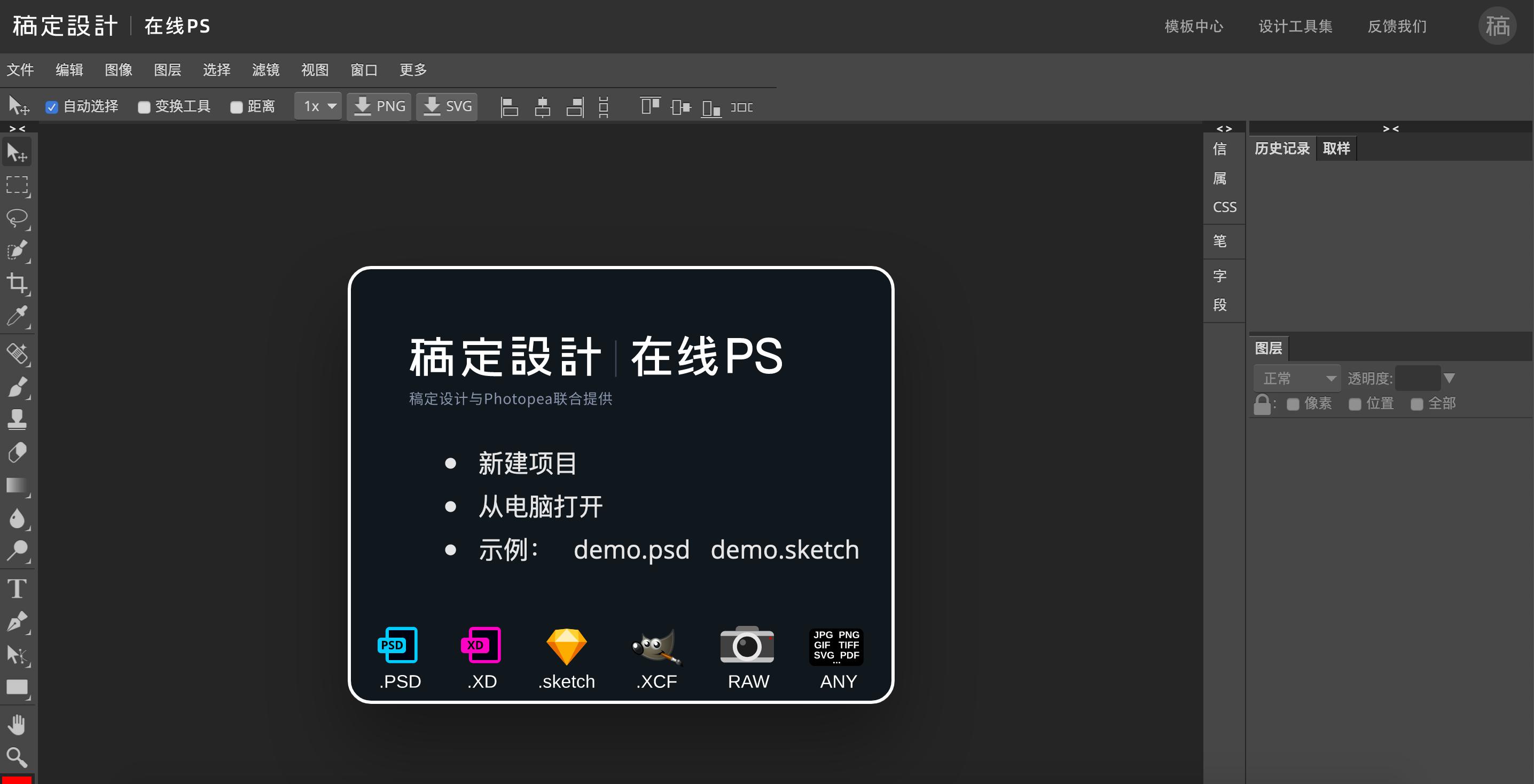
Task: Select the Text tool
Action: pyautogui.click(x=17, y=588)
